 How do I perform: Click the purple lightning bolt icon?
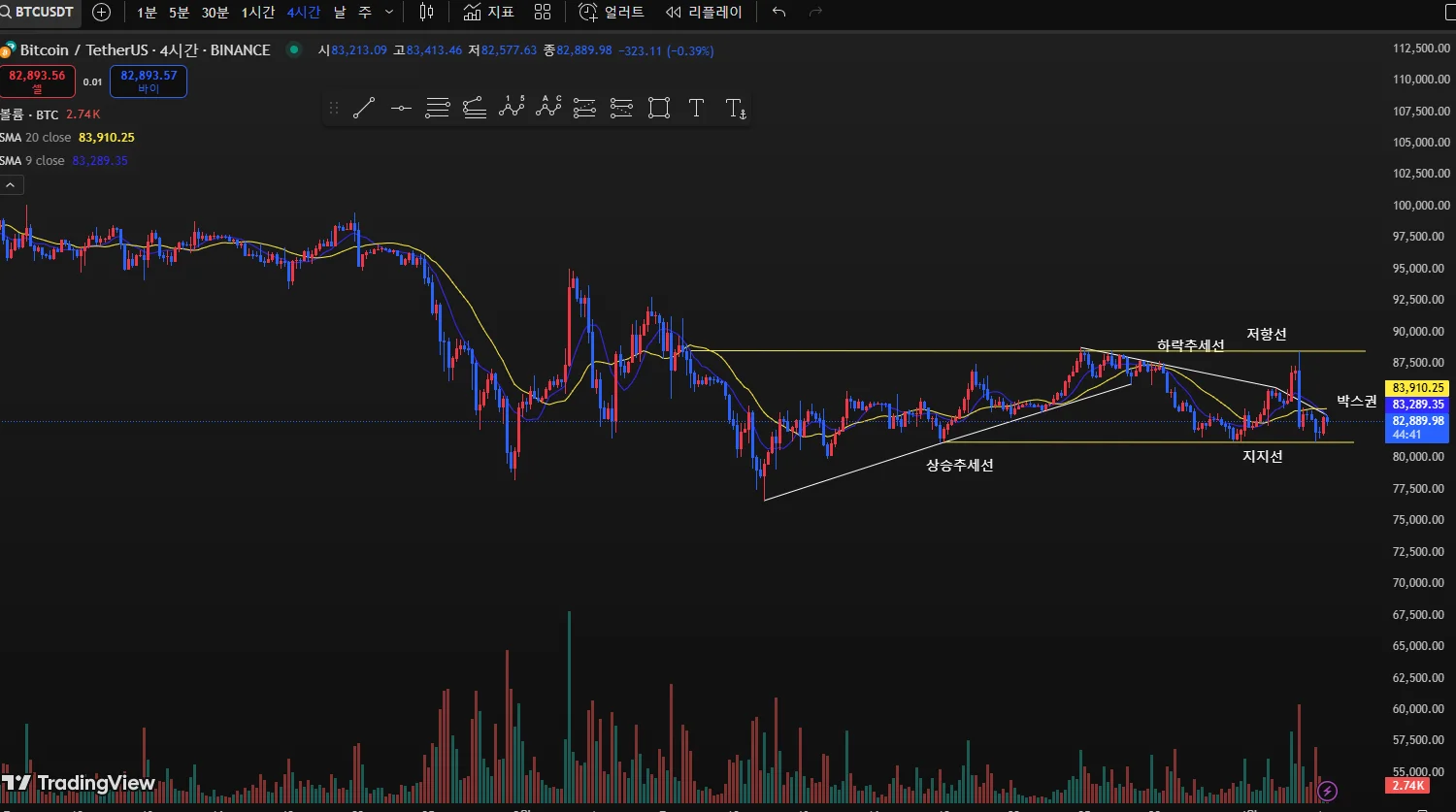[x=1329, y=792]
